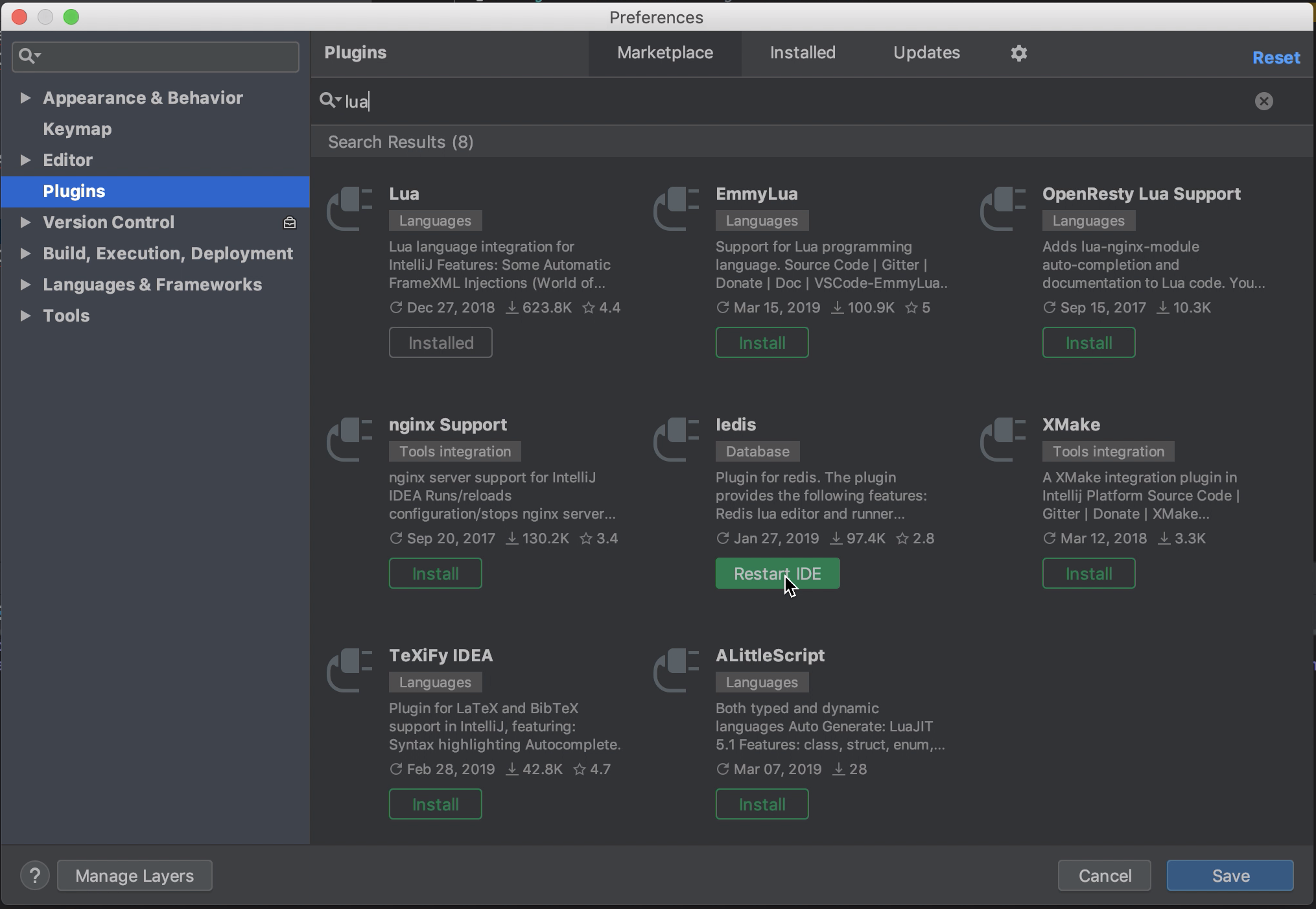Screen dimensions: 1316x909
Task: Click the 623.8K downloads count of Lua
Action: [x=539, y=307]
